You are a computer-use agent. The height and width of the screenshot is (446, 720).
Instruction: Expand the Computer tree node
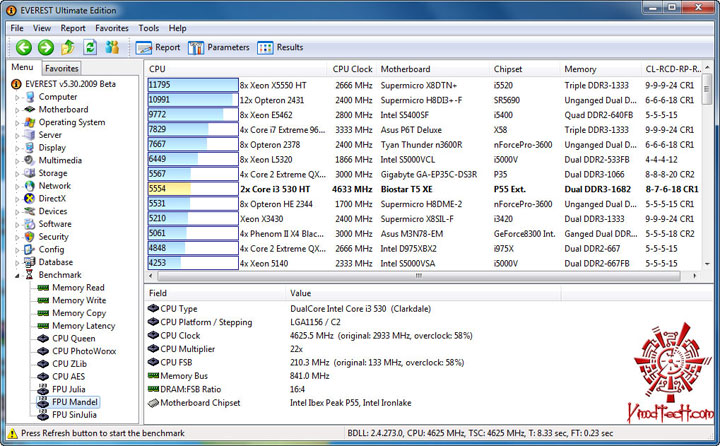(x=17, y=97)
